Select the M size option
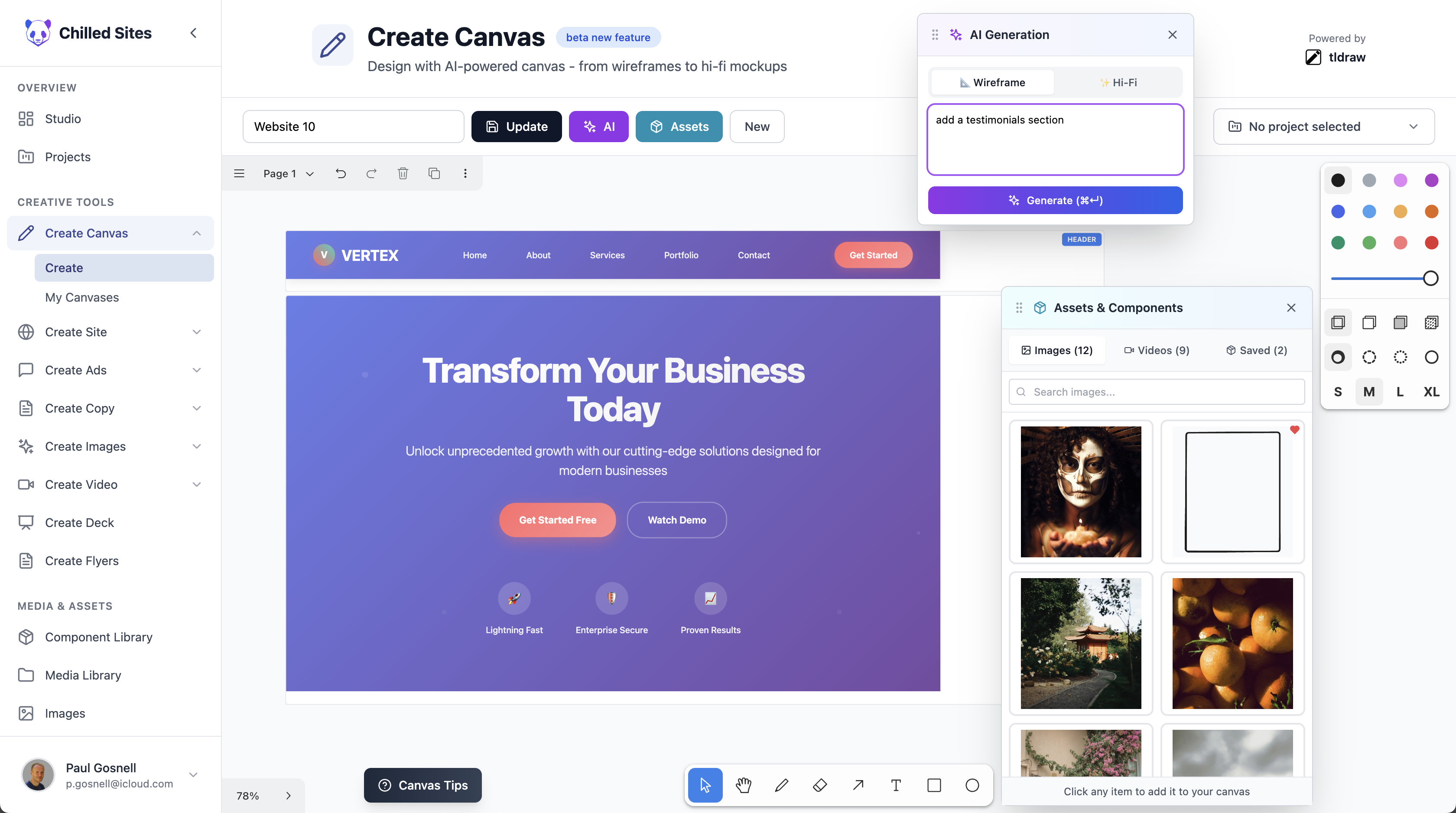The image size is (1456, 813). pos(1368,392)
